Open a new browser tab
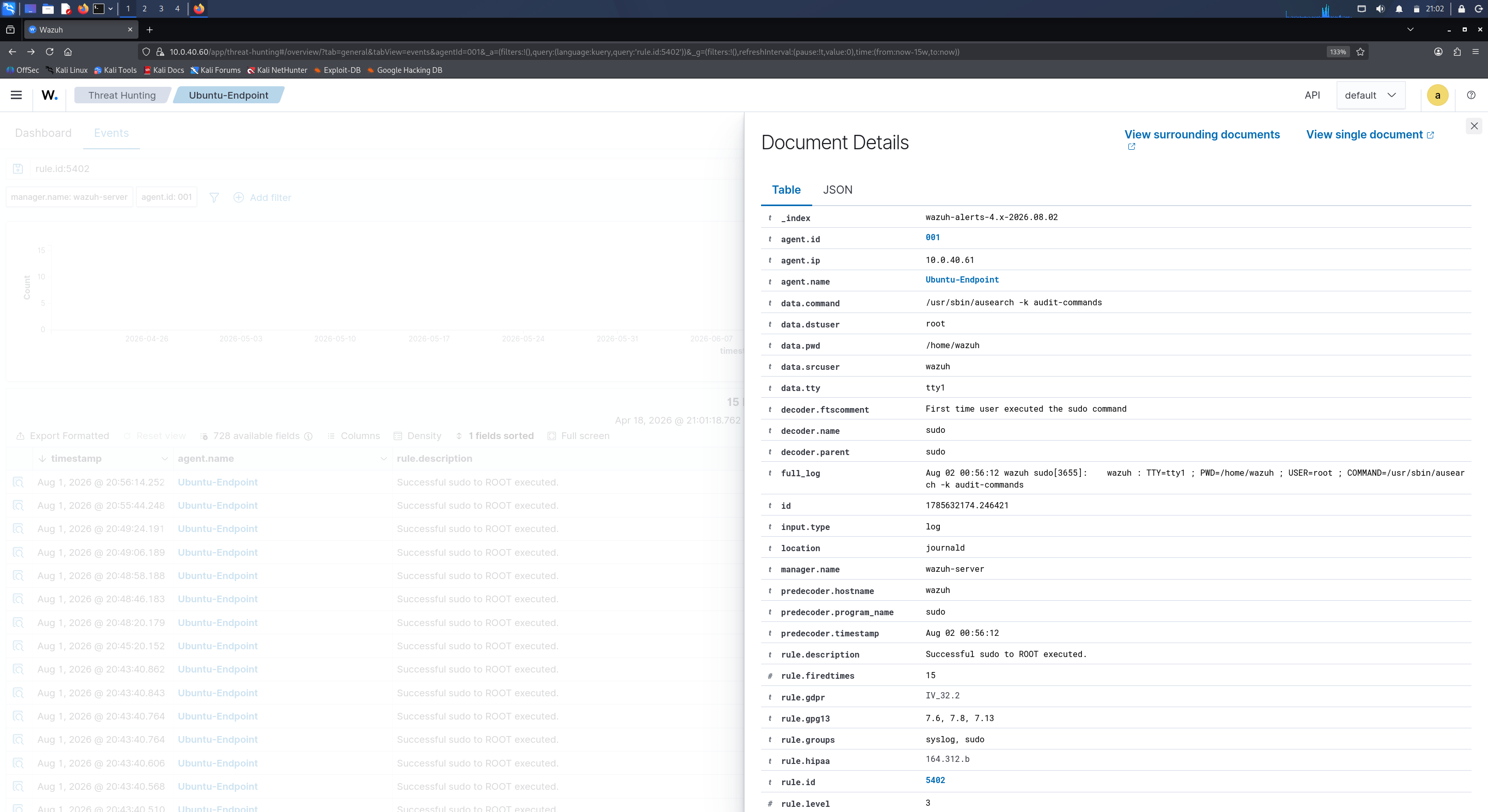 pyautogui.click(x=150, y=29)
